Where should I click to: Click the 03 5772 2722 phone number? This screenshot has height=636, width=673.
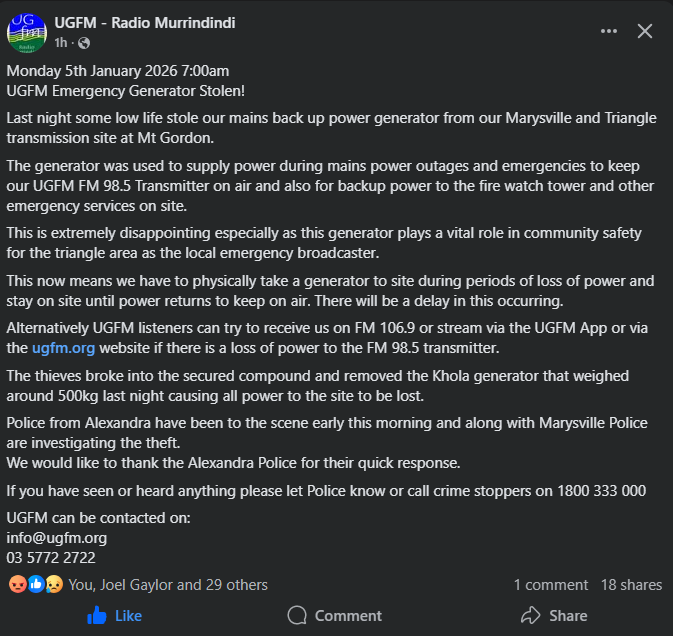coord(51,557)
